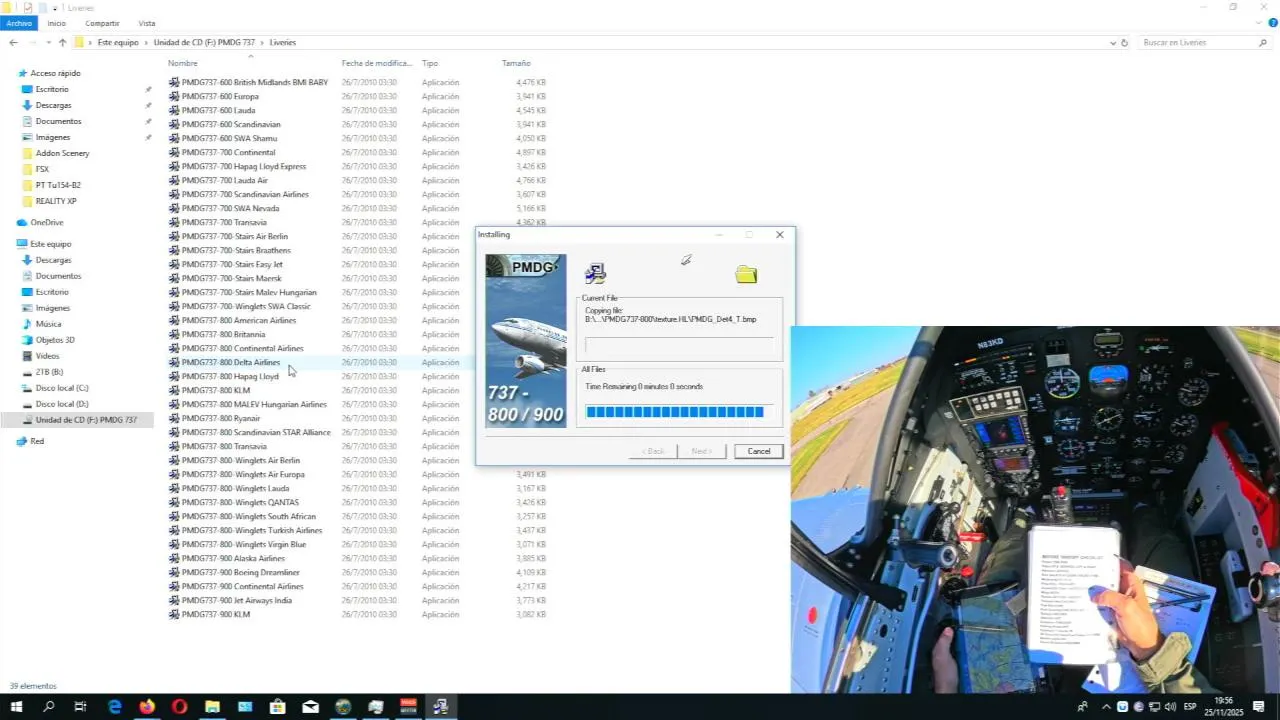Select 'PMDG737-900 Alaska Airlines' file

point(233,558)
